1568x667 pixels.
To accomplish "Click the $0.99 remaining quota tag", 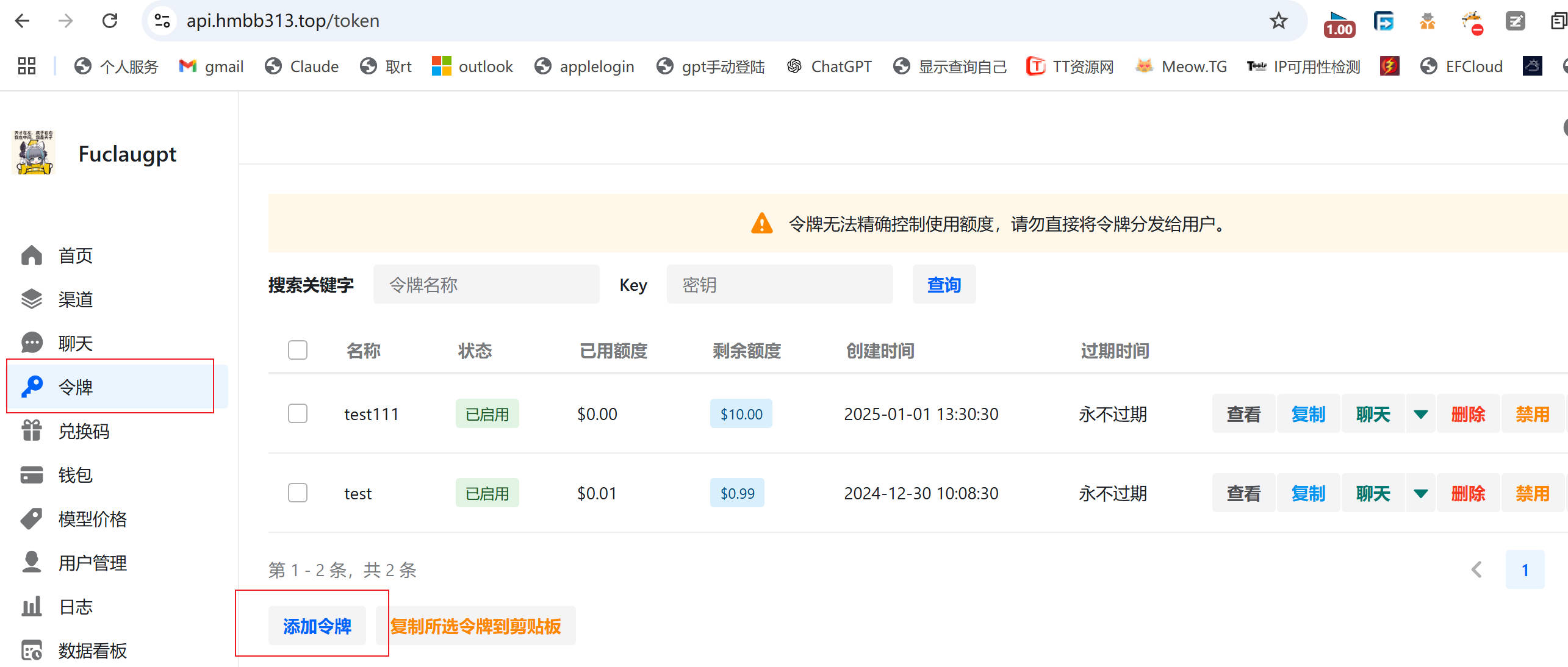I will coord(737,493).
